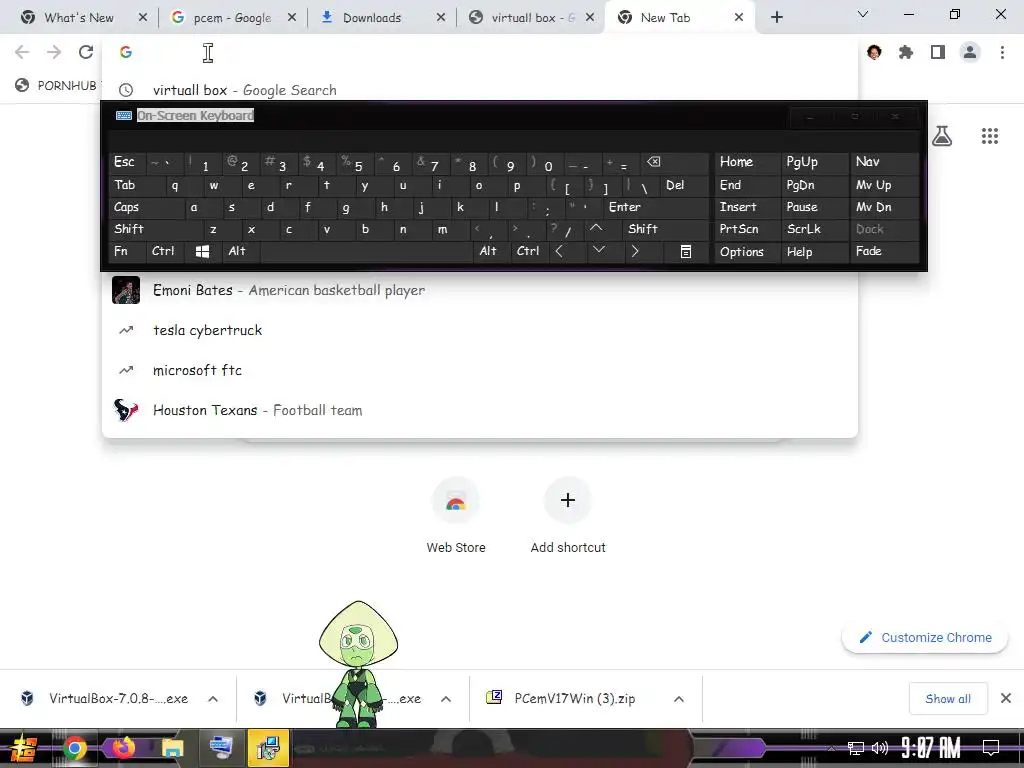This screenshot has height=768, width=1024.
Task: Toggle ScrLk key on On-Screen Keyboard
Action: coord(814,229)
